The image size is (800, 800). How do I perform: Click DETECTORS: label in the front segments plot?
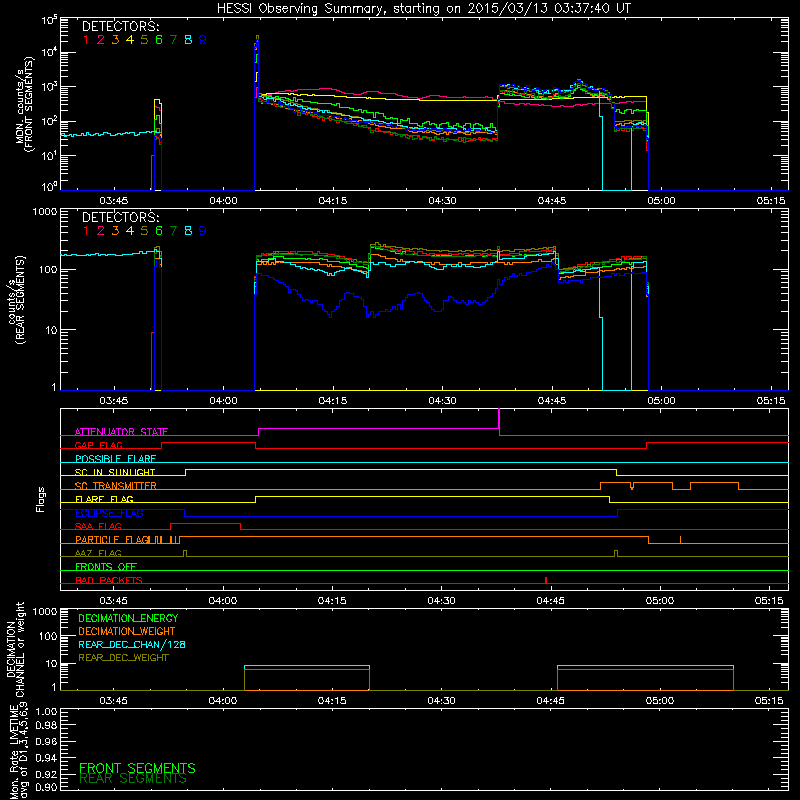pos(120,27)
